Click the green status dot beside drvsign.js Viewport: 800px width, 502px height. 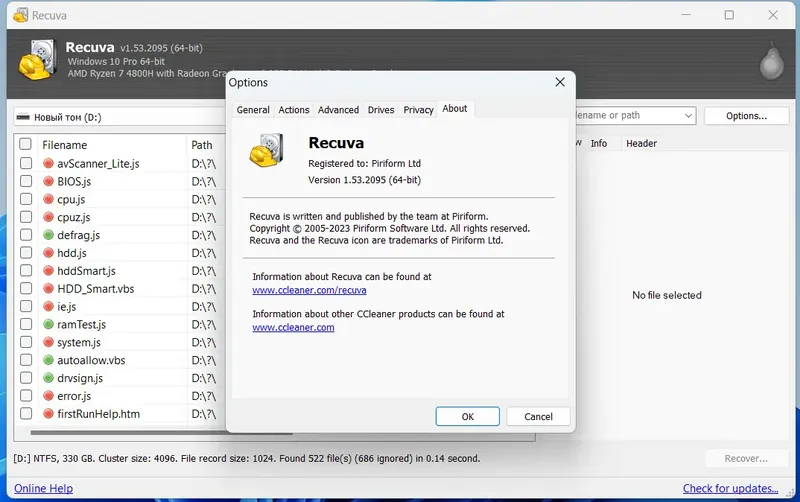48,378
